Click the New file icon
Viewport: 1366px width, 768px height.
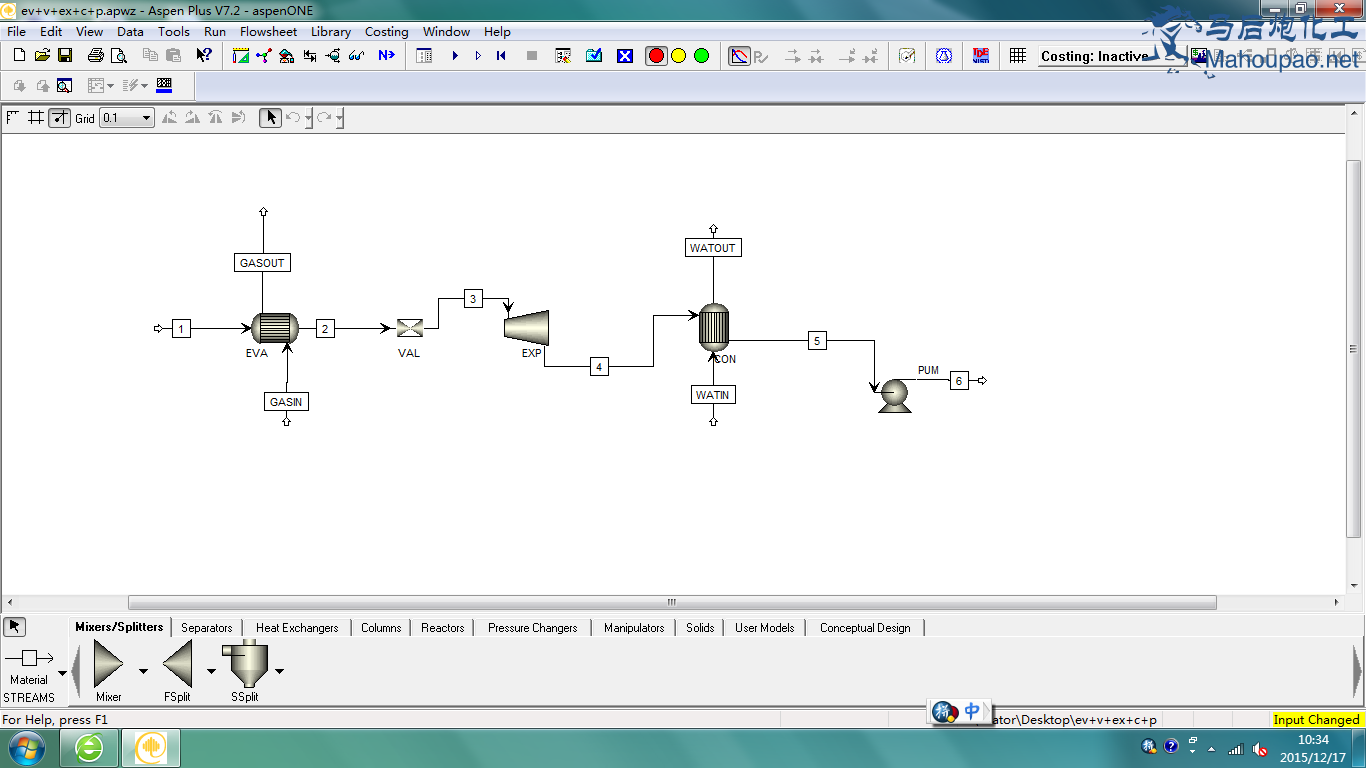click(x=19, y=56)
